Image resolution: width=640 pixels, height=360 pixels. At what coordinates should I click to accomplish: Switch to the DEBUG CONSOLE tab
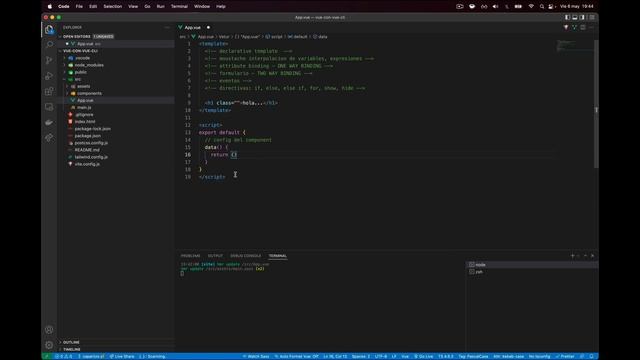coord(245,256)
